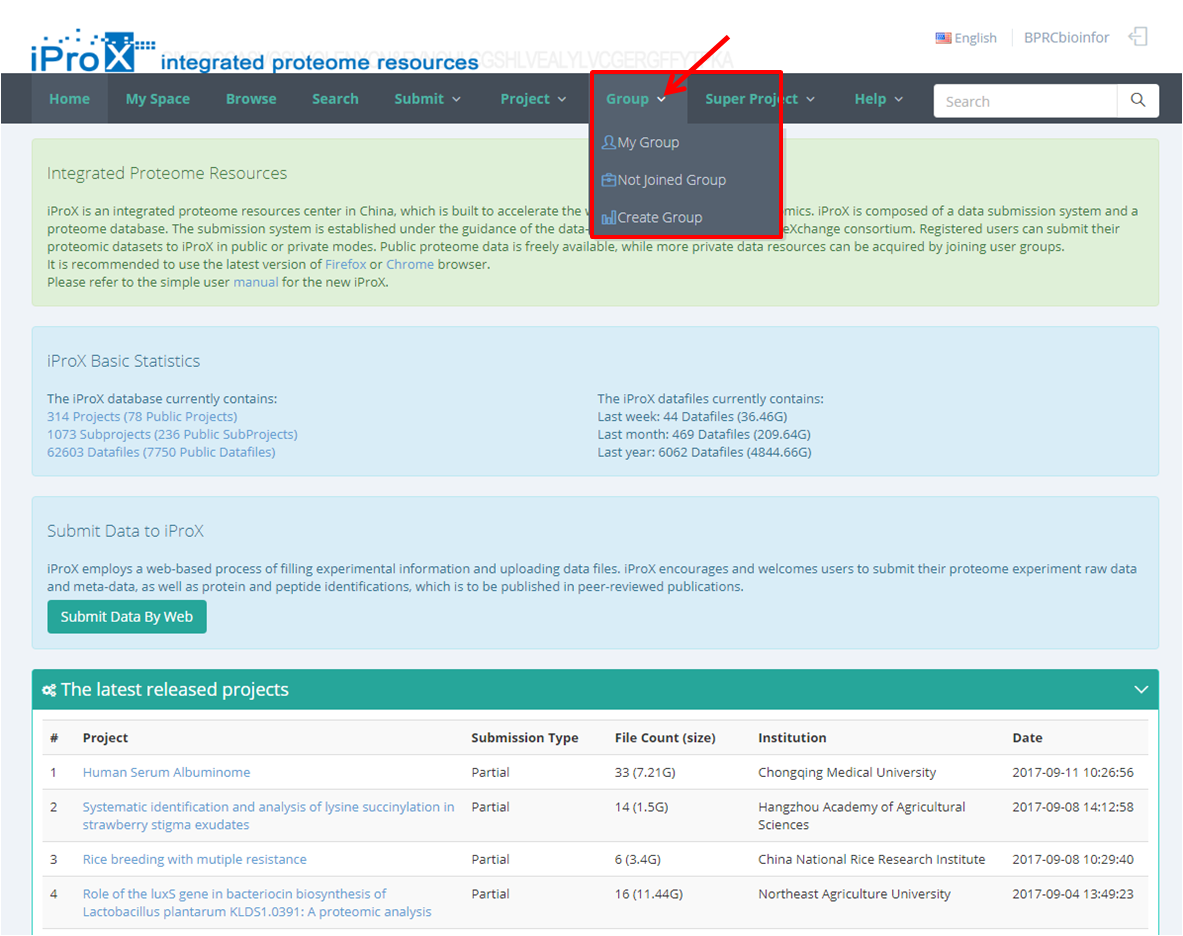Click Chongqing Medical University cell

click(x=847, y=772)
